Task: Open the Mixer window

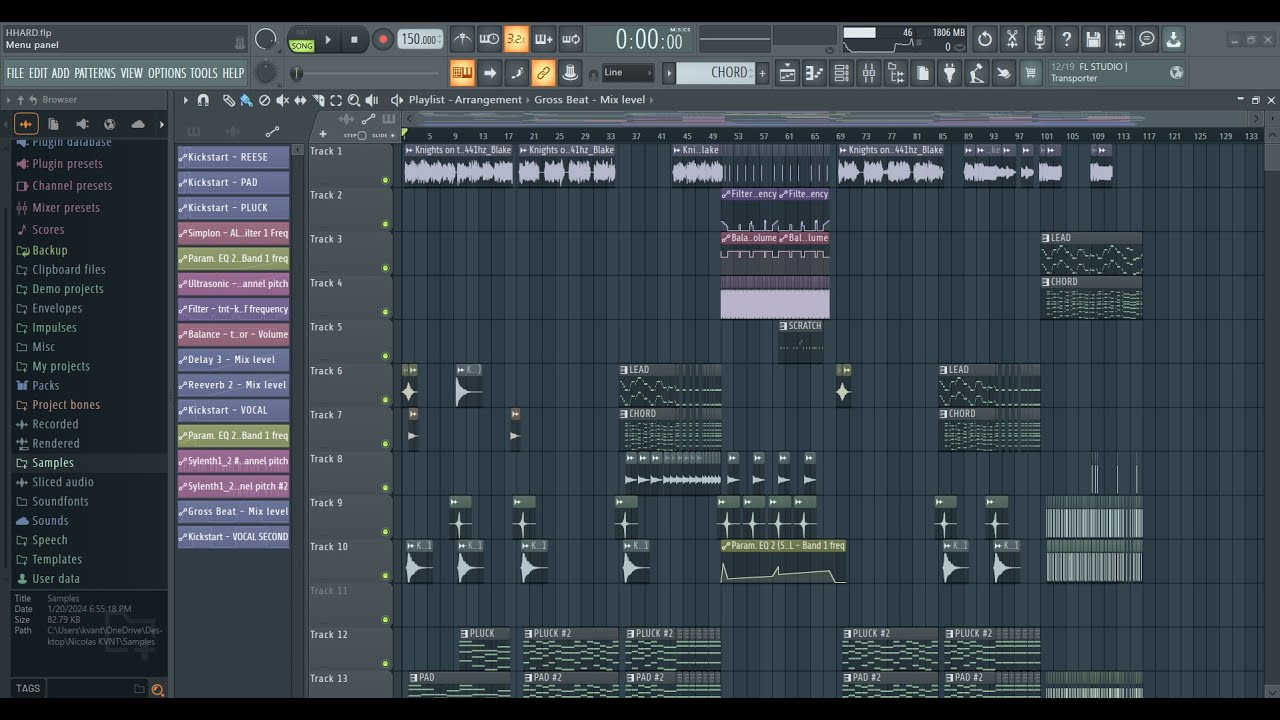Action: (869, 72)
